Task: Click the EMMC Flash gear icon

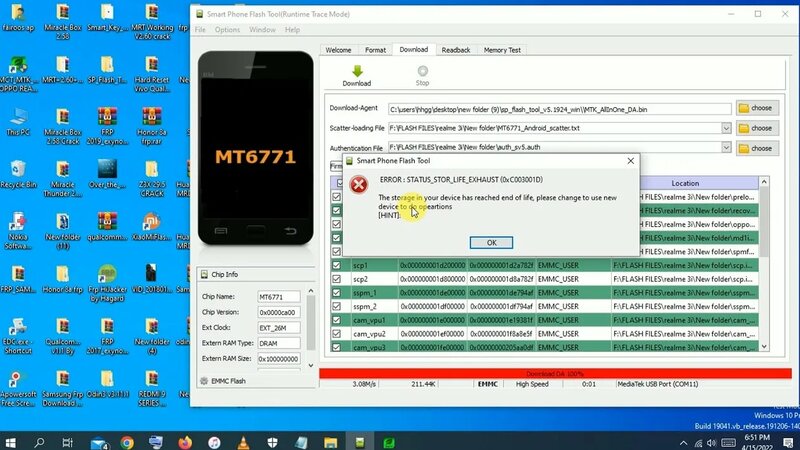Action: [x=204, y=381]
